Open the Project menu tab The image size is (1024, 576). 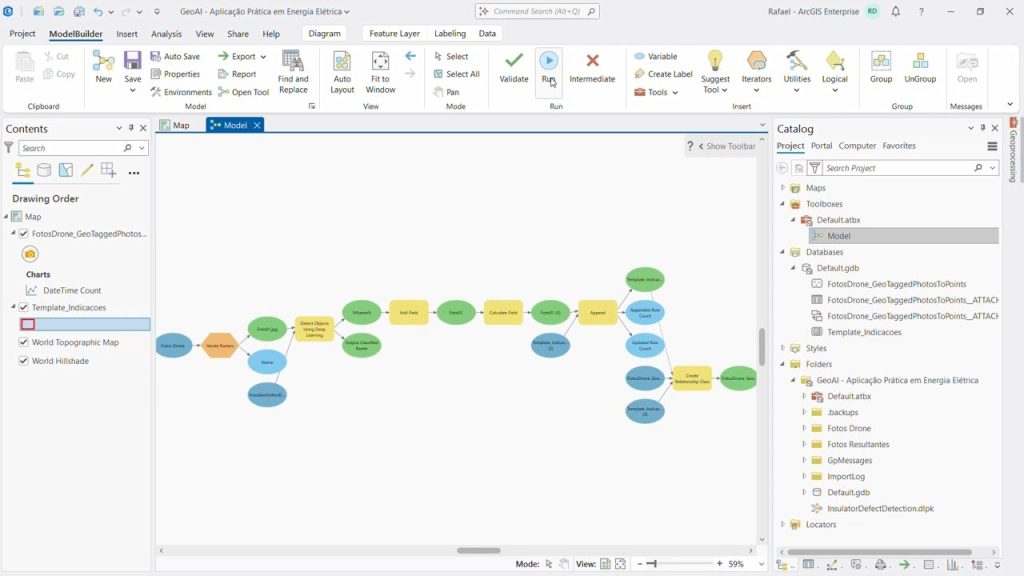(x=22, y=33)
